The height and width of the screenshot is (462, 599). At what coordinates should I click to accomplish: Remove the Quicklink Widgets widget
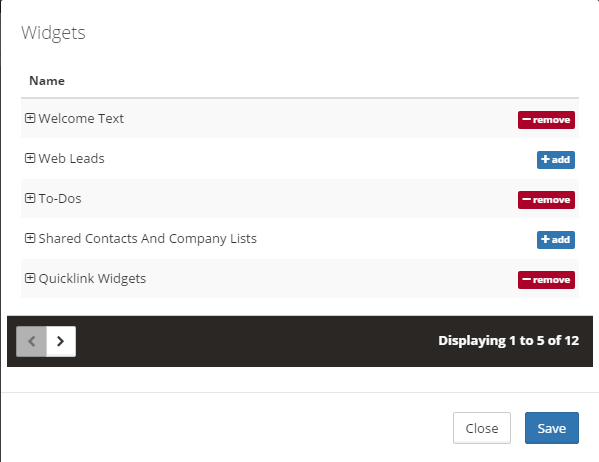pyautogui.click(x=546, y=280)
